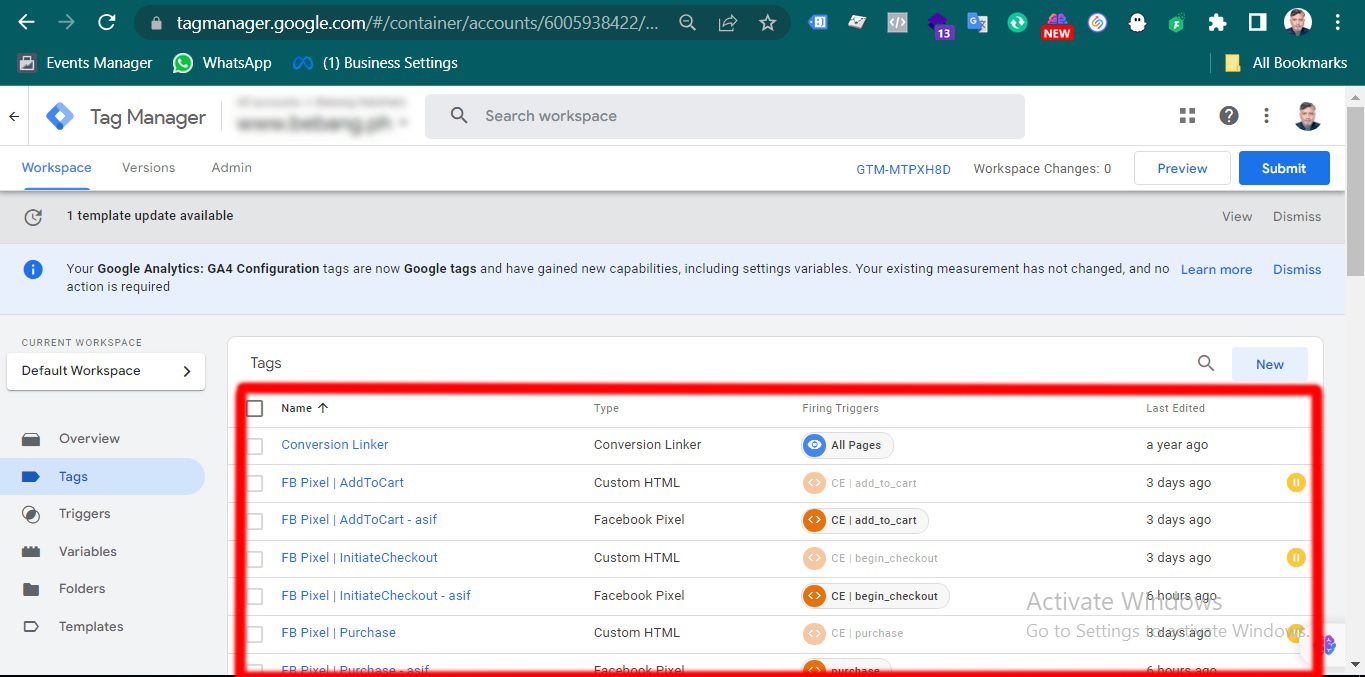The image size is (1365, 677).
Task: Check the Conversion Linker row checkbox
Action: (x=255, y=446)
